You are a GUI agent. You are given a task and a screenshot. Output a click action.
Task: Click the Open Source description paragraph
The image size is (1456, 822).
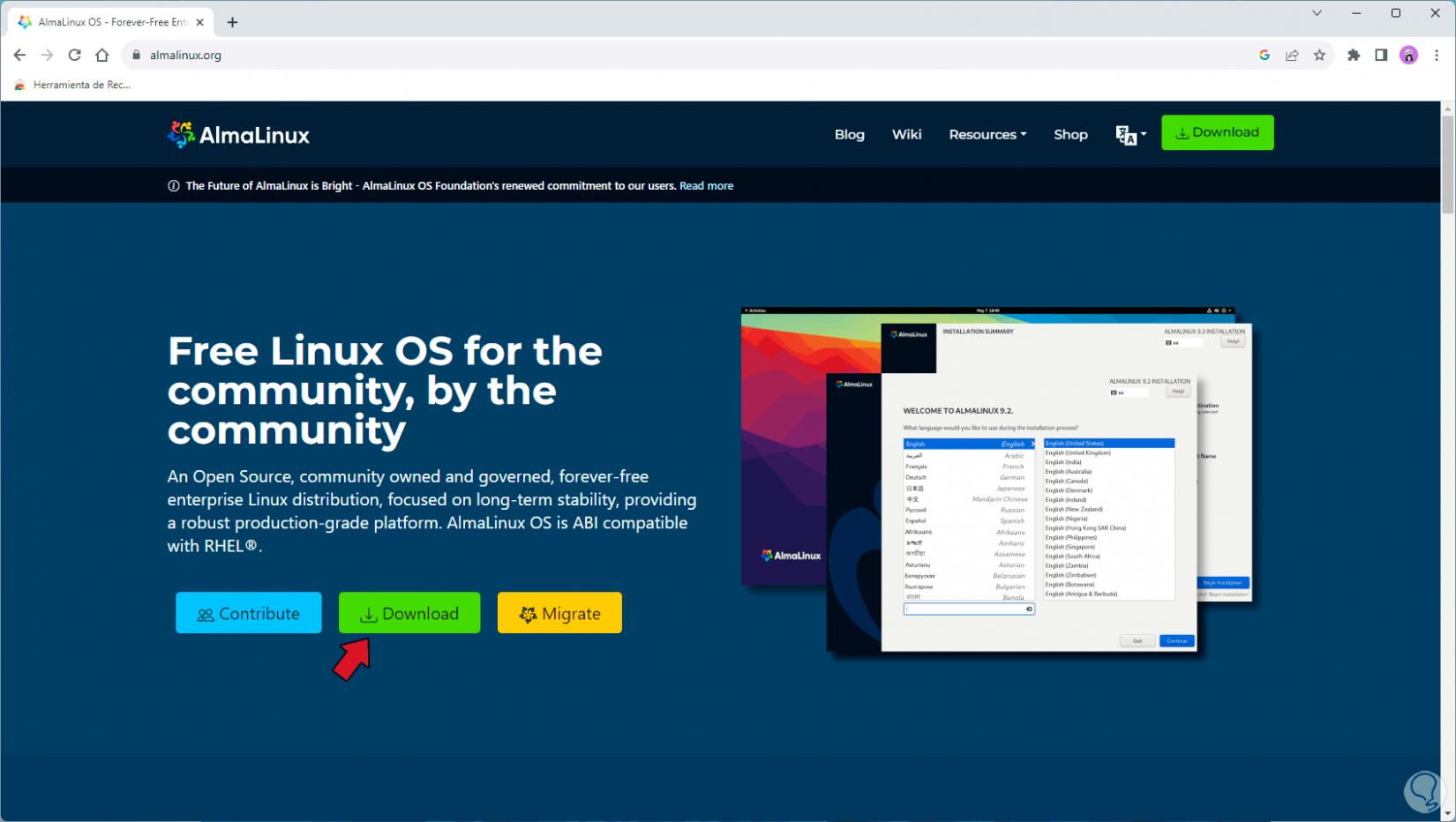432,511
